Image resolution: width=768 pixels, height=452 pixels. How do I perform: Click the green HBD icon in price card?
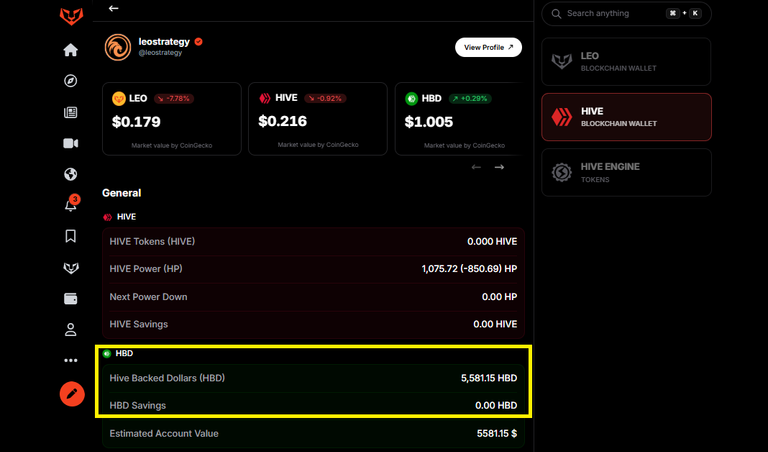[411, 98]
